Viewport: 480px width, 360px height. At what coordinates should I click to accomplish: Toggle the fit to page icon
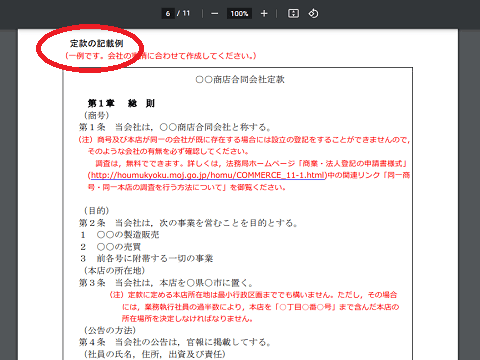pos(293,13)
